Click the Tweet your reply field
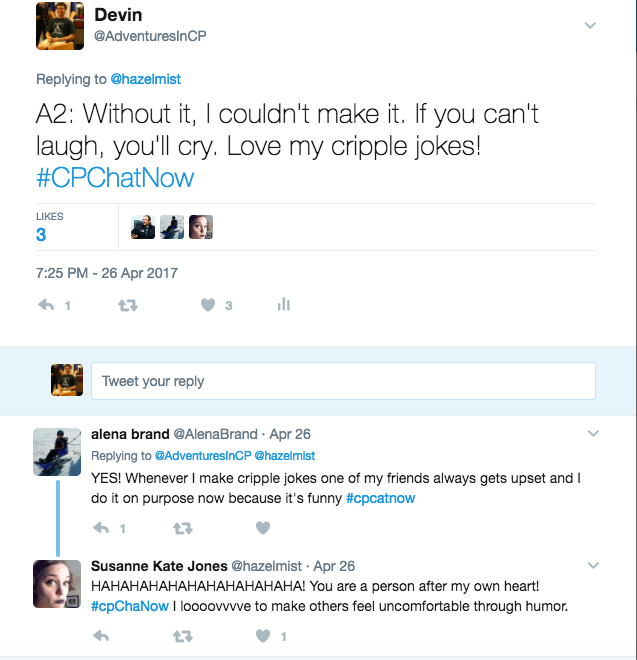 point(343,381)
